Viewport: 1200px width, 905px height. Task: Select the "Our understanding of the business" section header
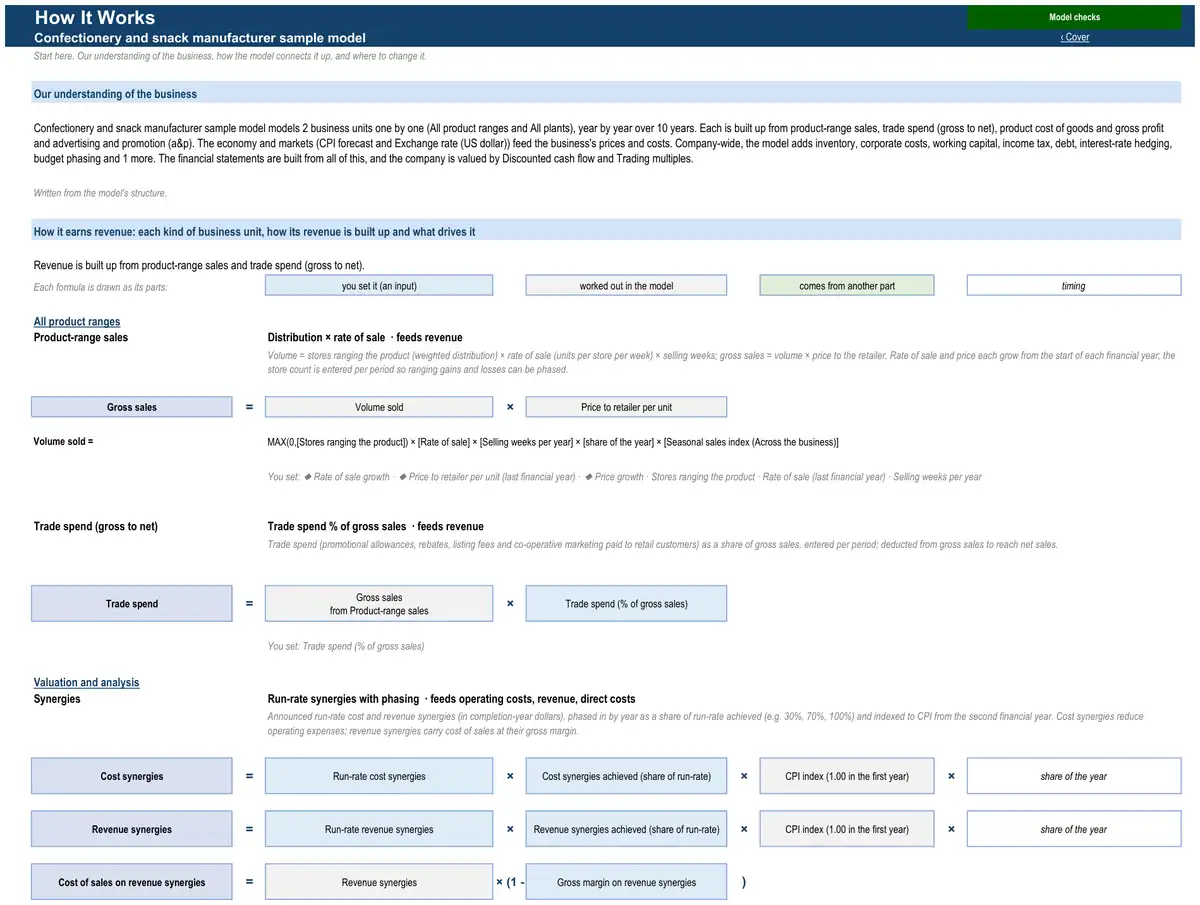(x=607, y=94)
